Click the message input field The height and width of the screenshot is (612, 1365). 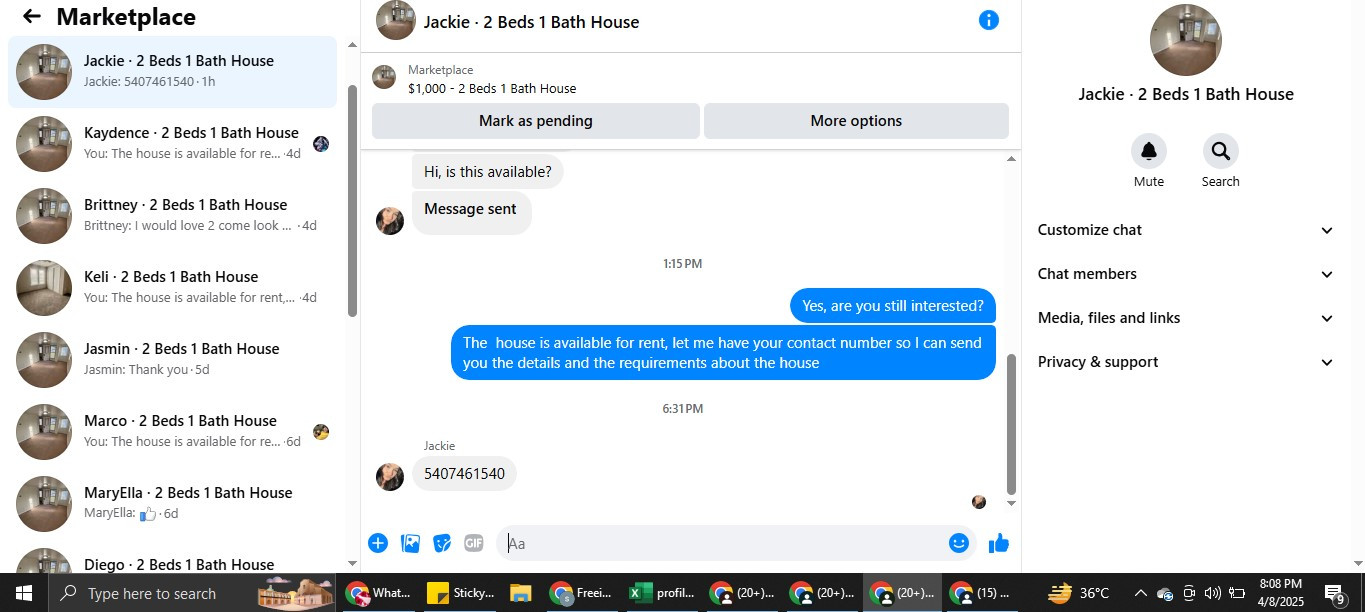(722, 543)
